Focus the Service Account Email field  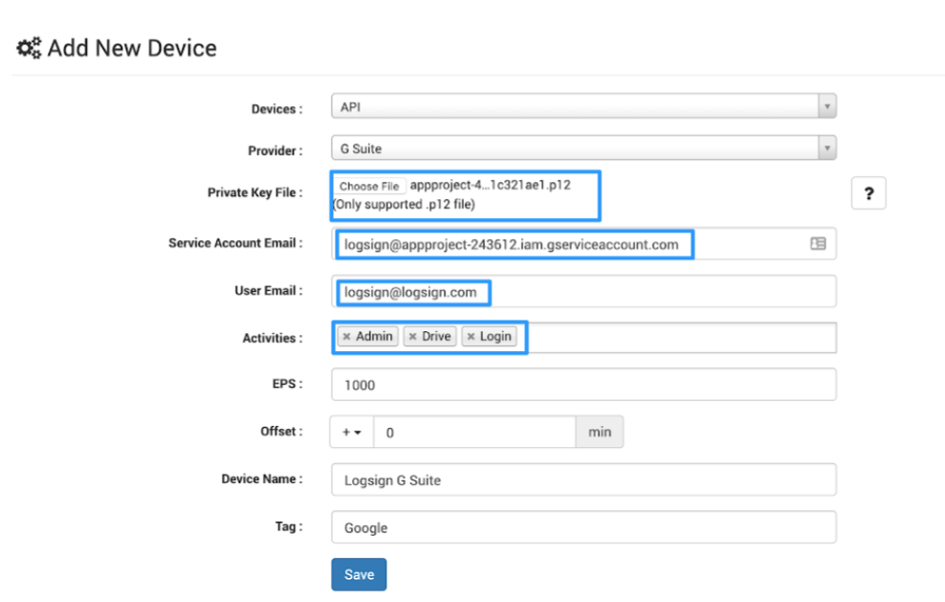[x=583, y=244]
